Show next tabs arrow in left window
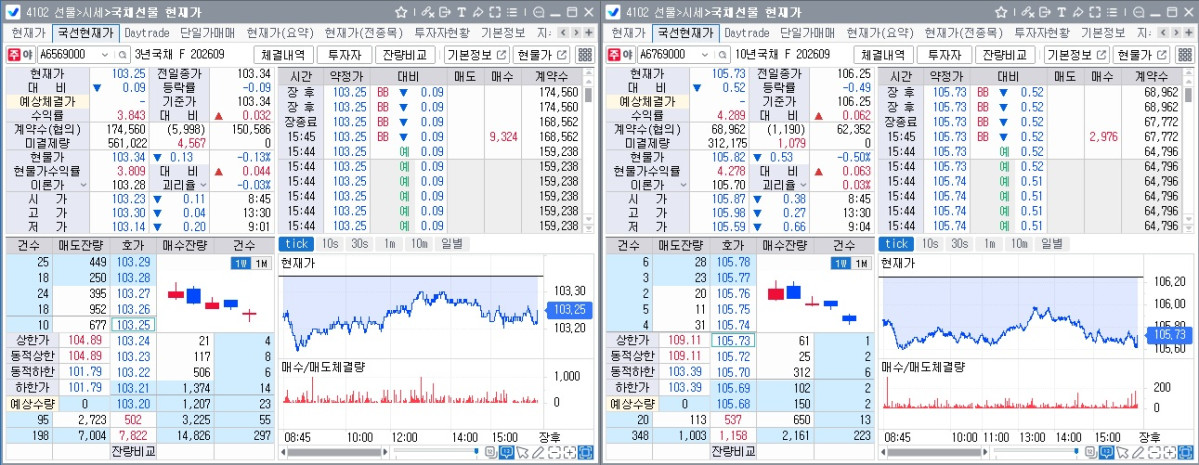 coord(576,33)
